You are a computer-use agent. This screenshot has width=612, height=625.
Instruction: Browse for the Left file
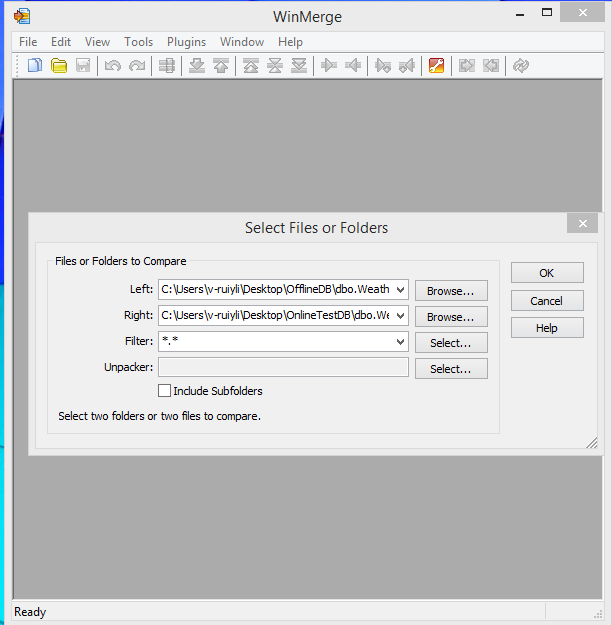point(451,291)
